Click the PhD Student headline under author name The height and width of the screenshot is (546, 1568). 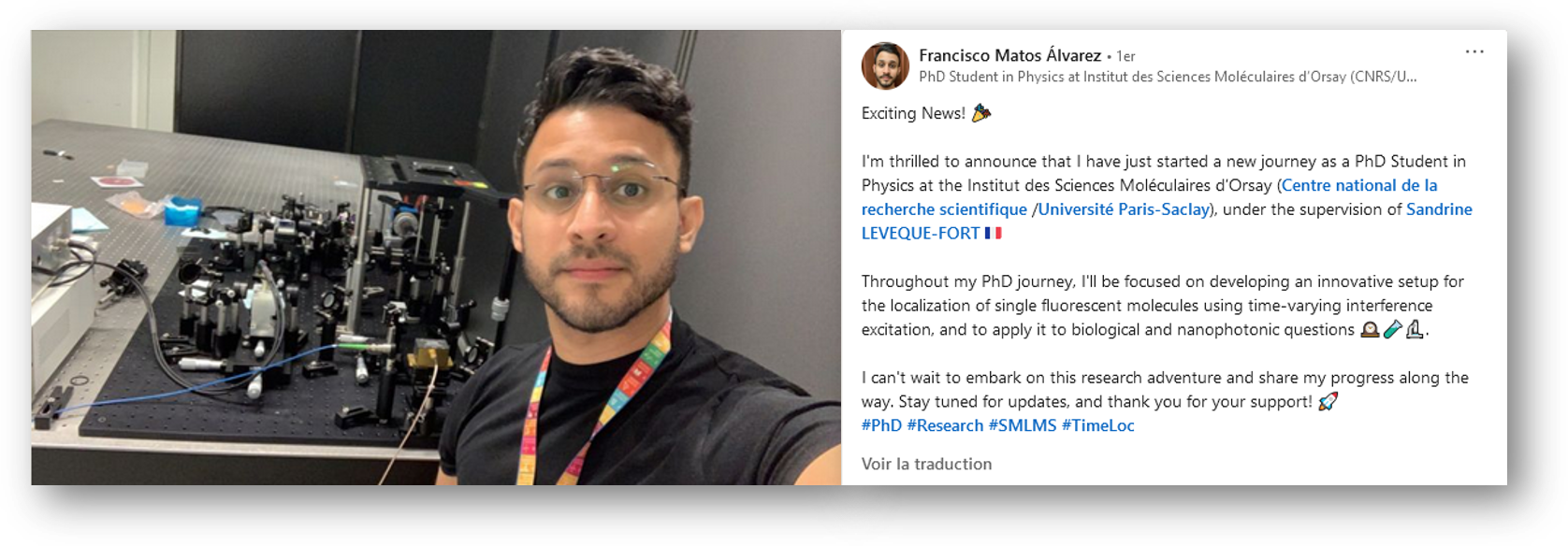pos(1168,77)
